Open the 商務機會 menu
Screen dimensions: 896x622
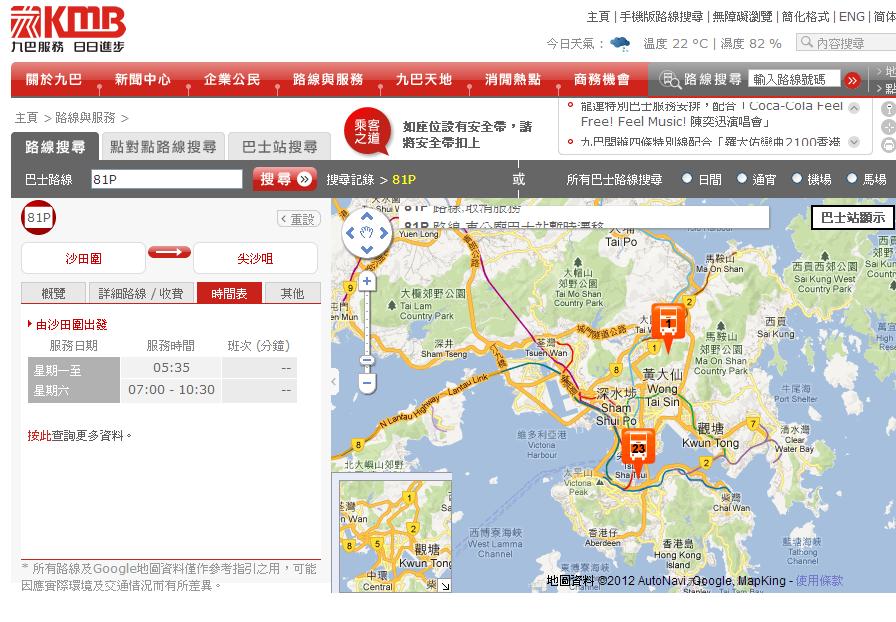pyautogui.click(x=602, y=79)
